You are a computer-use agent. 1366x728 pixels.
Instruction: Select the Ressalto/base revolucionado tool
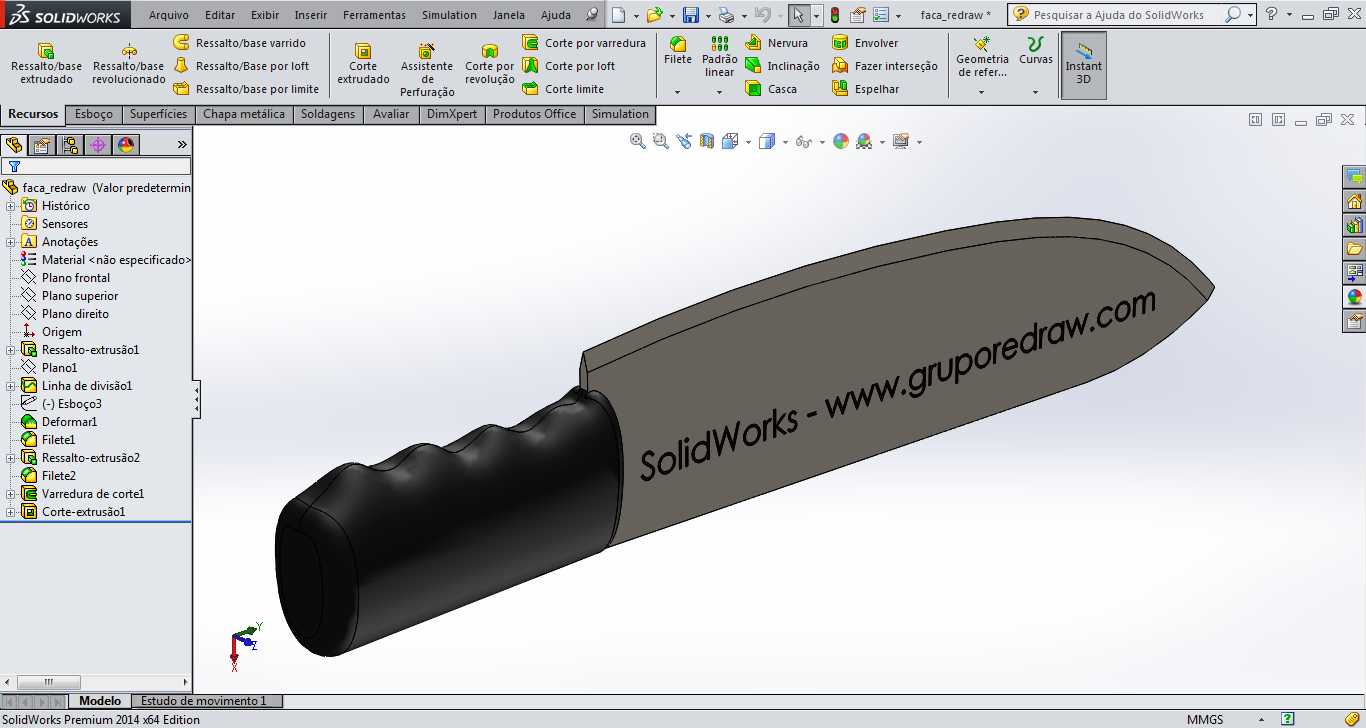(128, 63)
